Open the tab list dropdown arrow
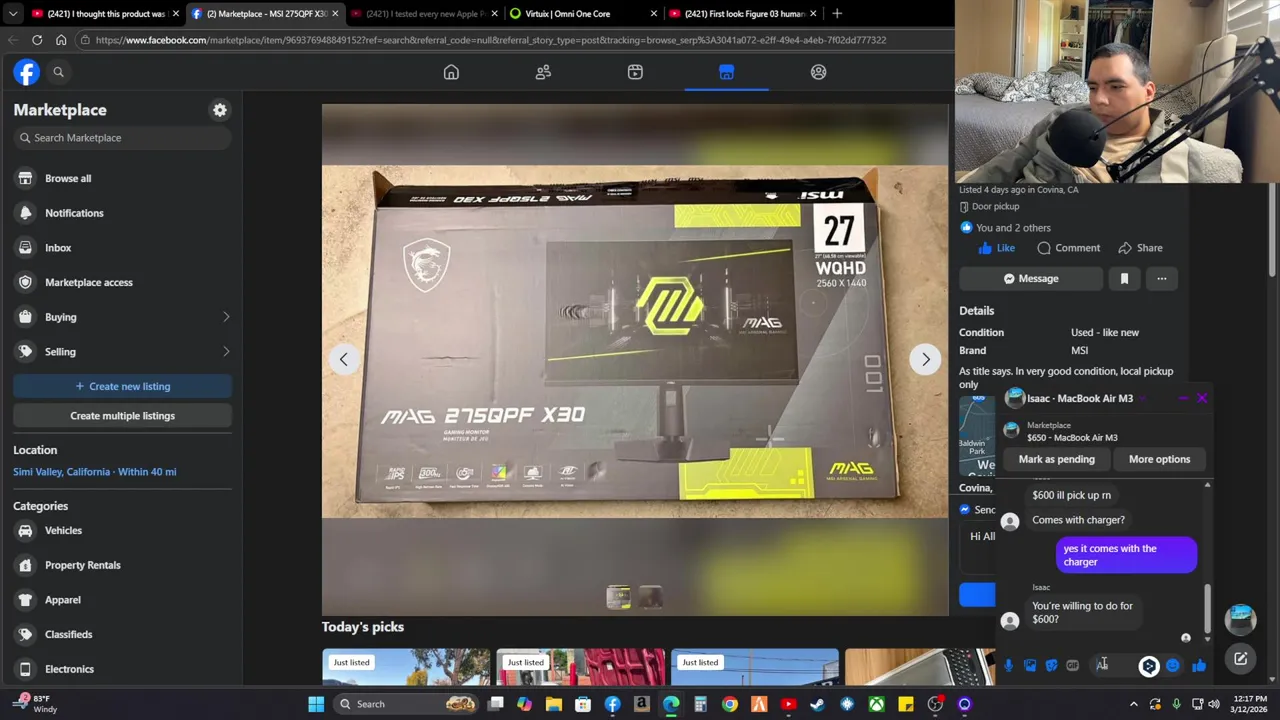The height and width of the screenshot is (720, 1280). [13, 14]
